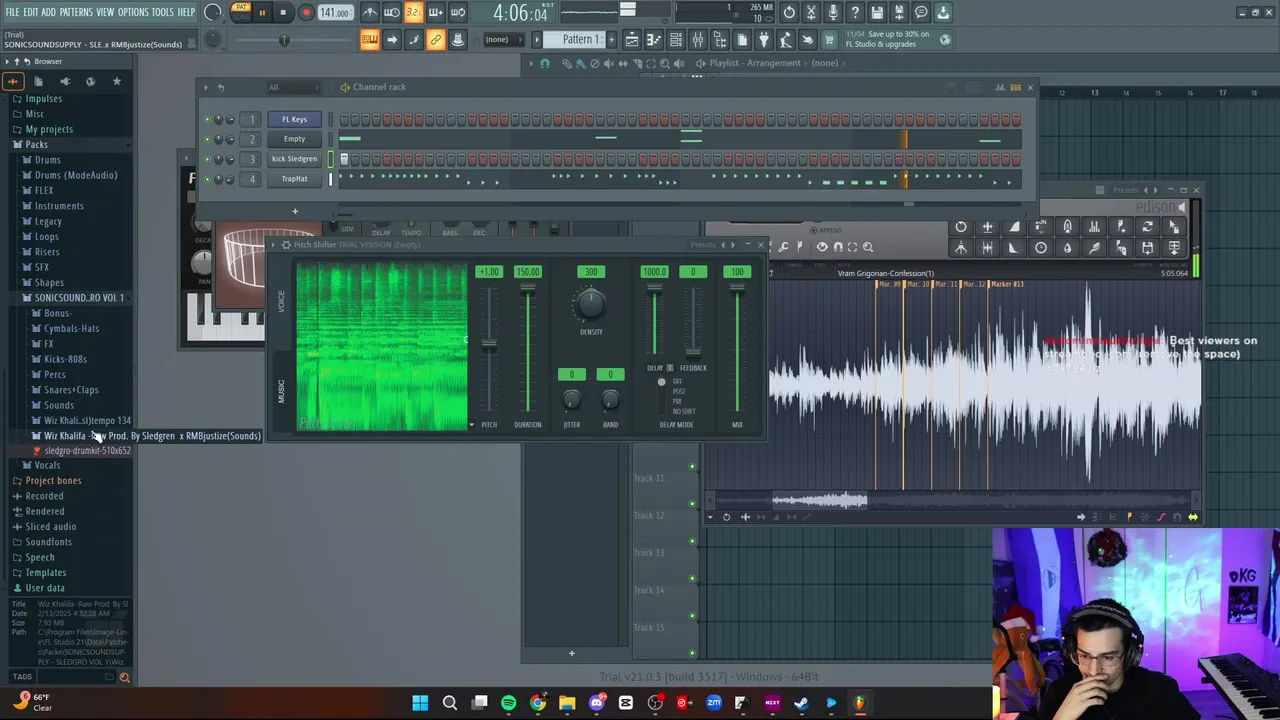Switch the channel rack to graph editor

(x=1000, y=87)
